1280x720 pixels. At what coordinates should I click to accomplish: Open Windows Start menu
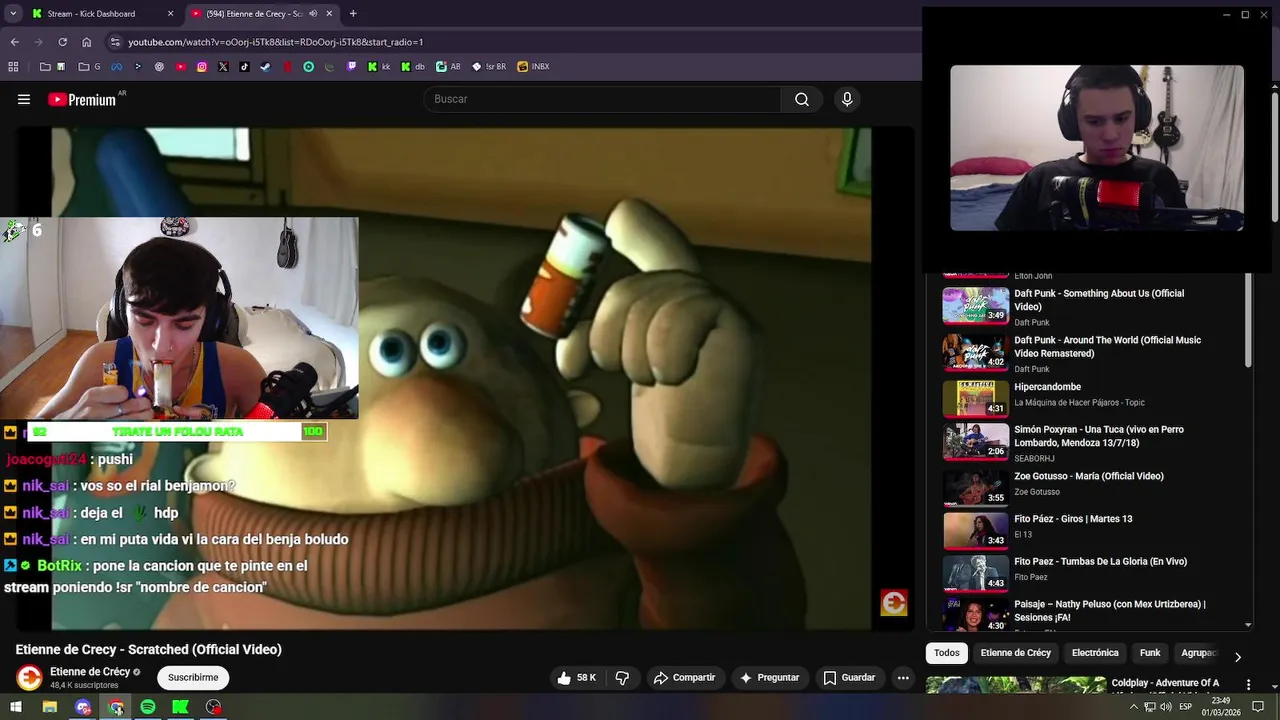coord(16,707)
